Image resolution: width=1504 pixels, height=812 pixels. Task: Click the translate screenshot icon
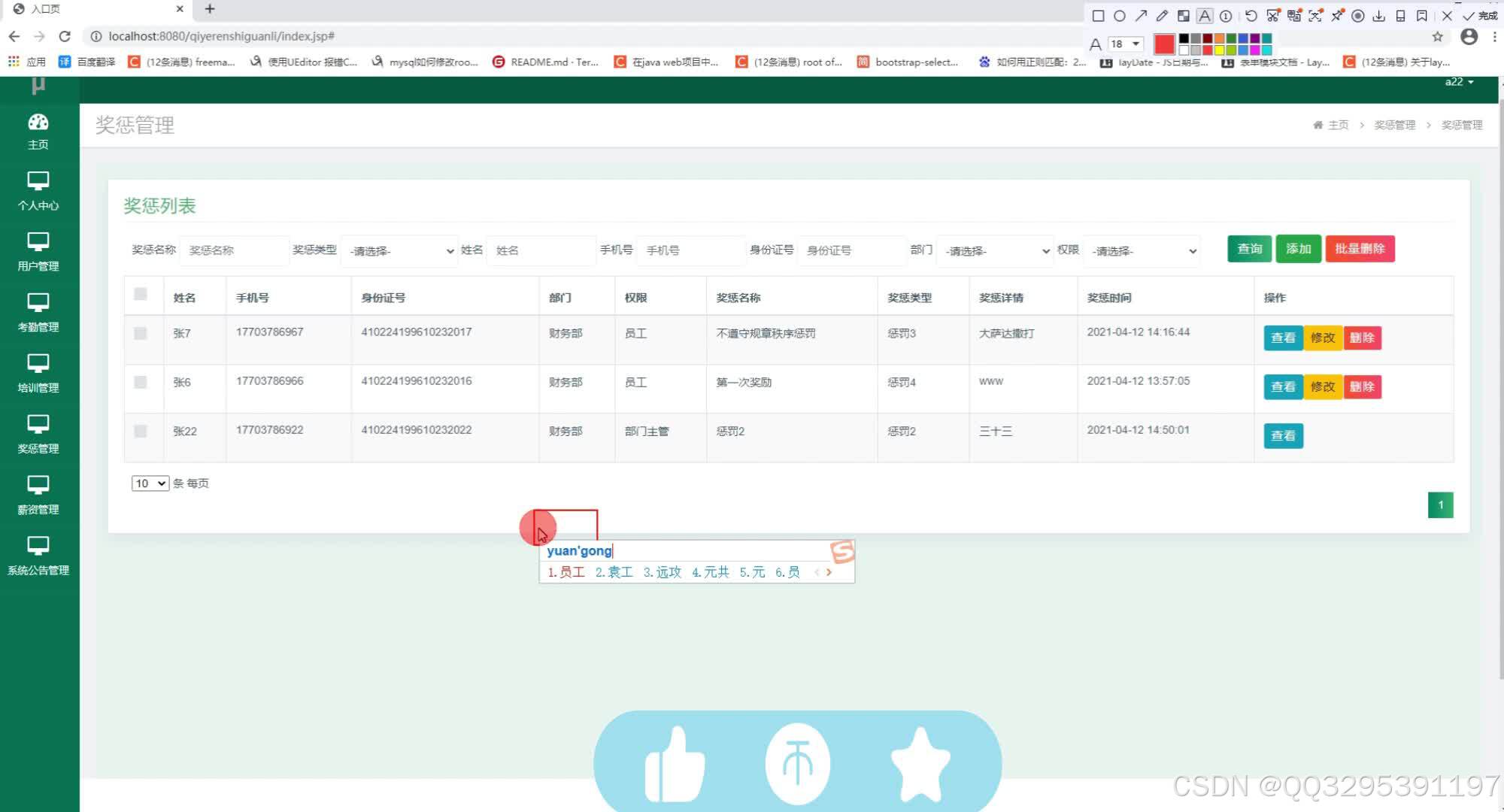[1294, 16]
